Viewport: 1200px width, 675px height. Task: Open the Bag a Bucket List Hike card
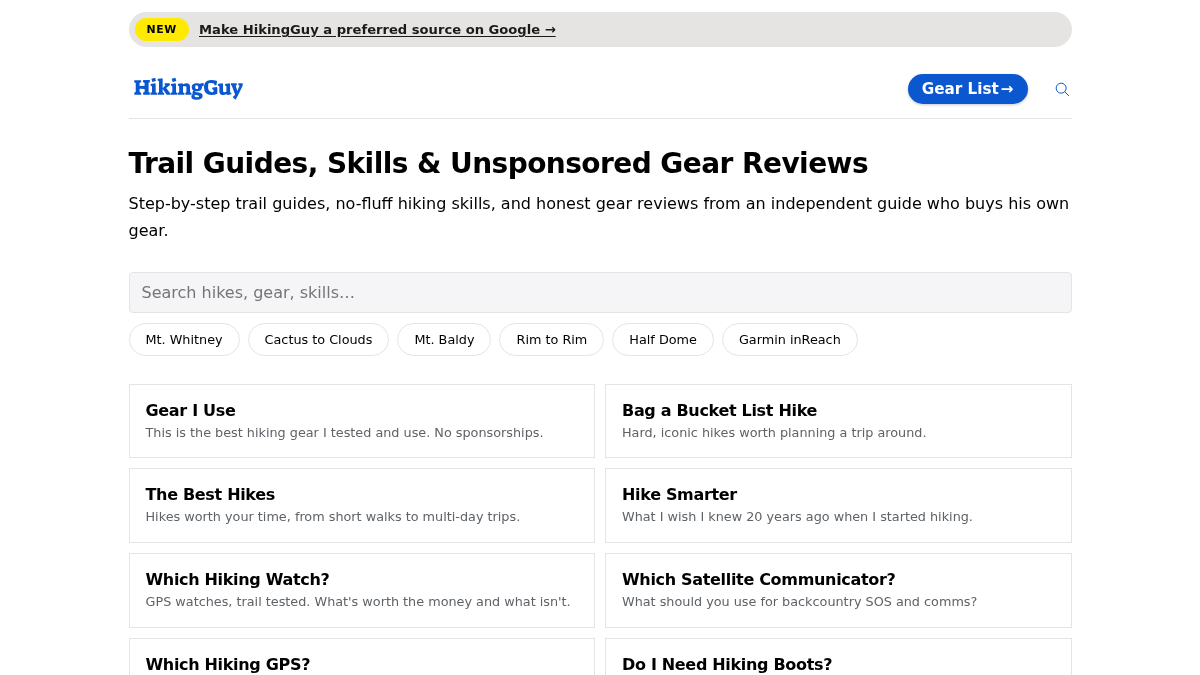(838, 421)
